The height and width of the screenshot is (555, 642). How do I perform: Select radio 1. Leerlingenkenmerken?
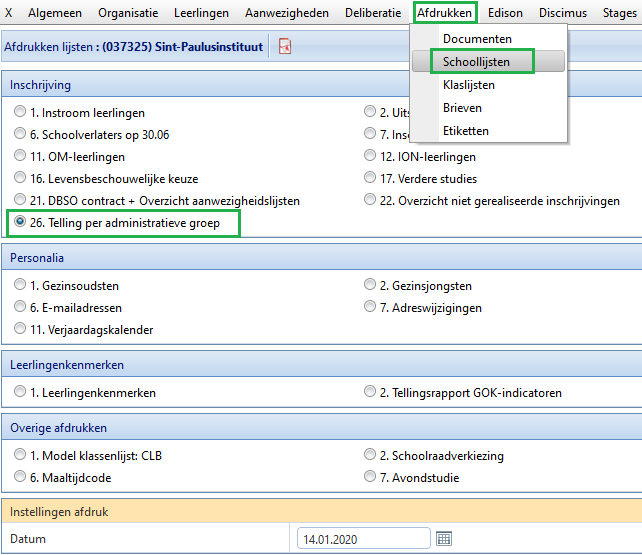20,392
